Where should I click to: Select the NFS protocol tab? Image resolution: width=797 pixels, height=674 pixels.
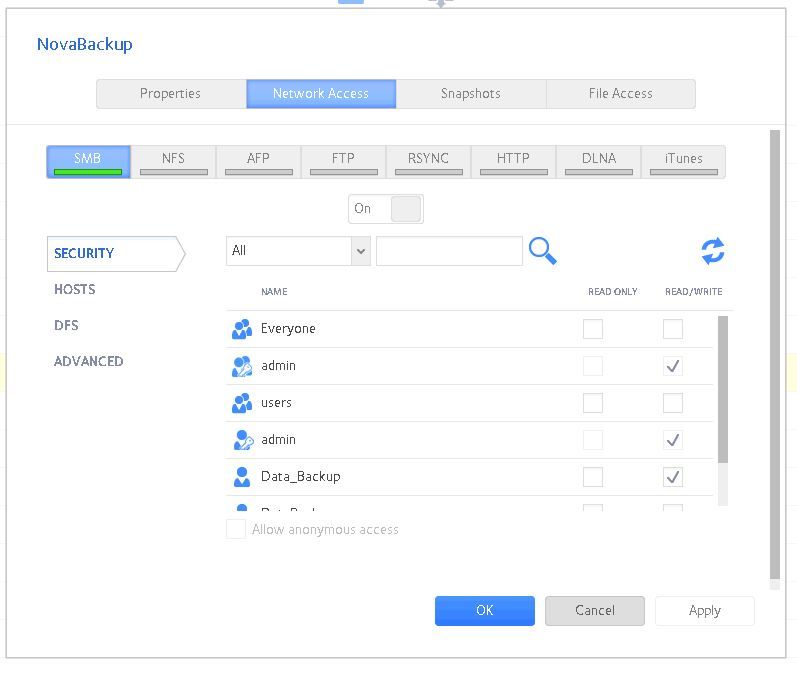pyautogui.click(x=173, y=161)
